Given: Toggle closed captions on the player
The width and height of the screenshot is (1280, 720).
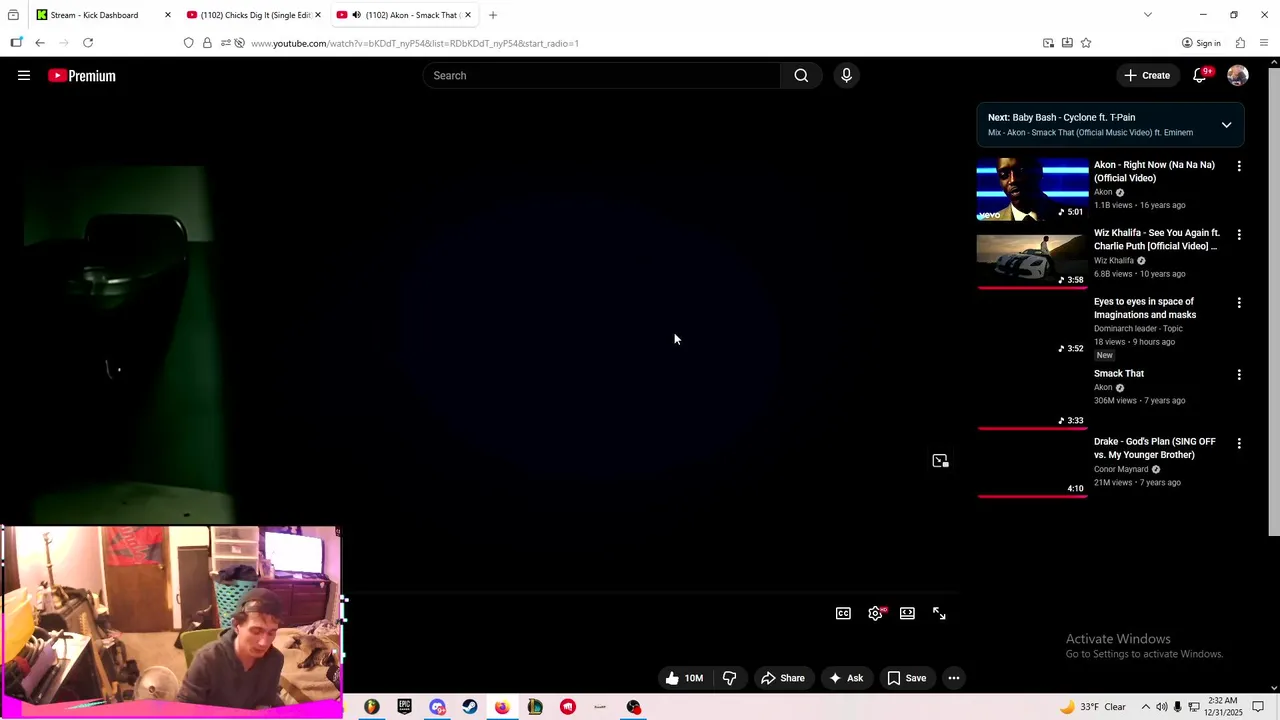Looking at the screenshot, I should tap(843, 613).
